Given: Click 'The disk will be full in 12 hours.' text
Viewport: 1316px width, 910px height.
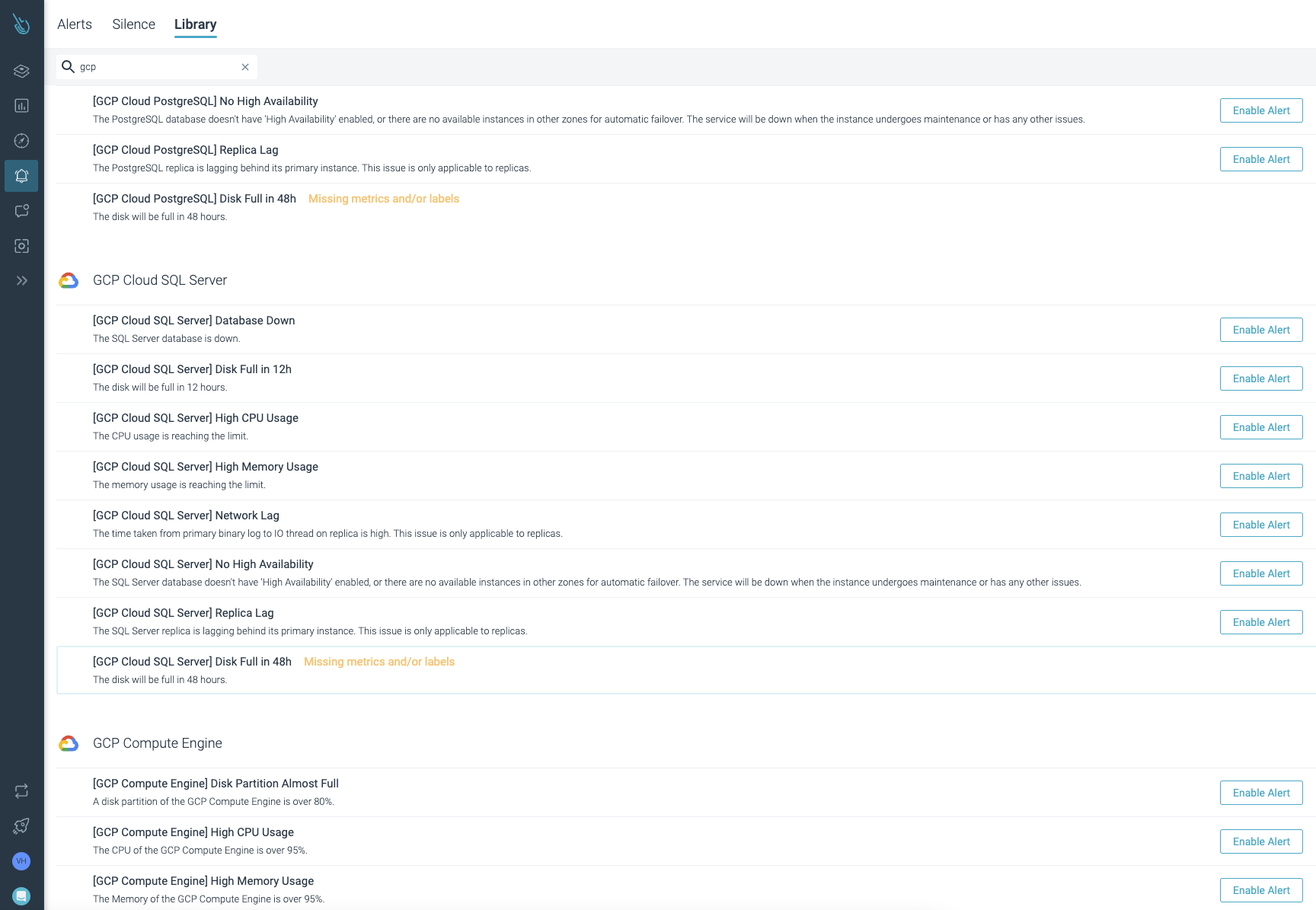Looking at the screenshot, I should click(x=160, y=388).
